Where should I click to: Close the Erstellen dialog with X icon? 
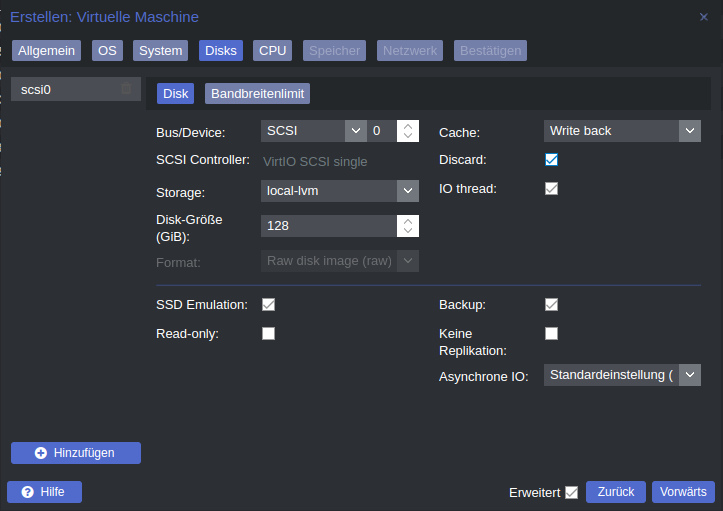tap(704, 17)
